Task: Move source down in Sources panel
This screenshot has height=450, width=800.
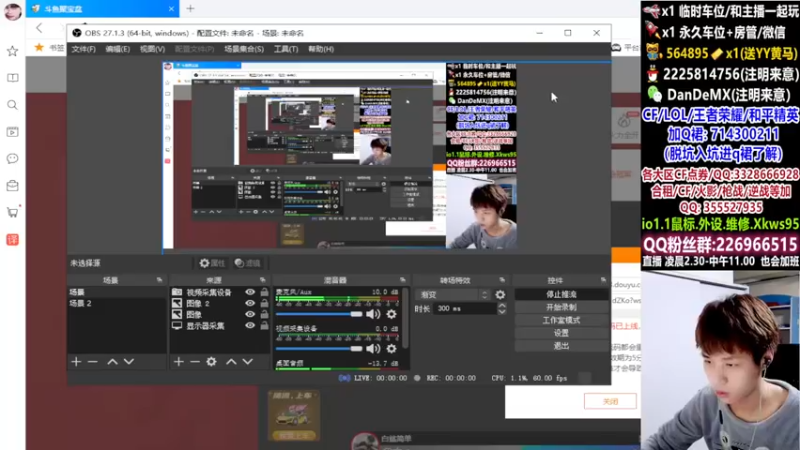Action: pyautogui.click(x=247, y=361)
